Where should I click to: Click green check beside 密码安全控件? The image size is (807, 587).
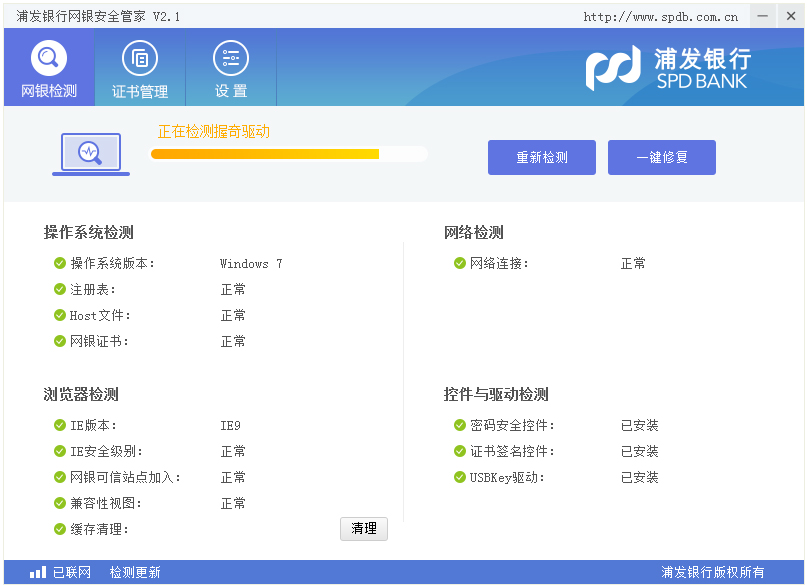[x=460, y=426]
